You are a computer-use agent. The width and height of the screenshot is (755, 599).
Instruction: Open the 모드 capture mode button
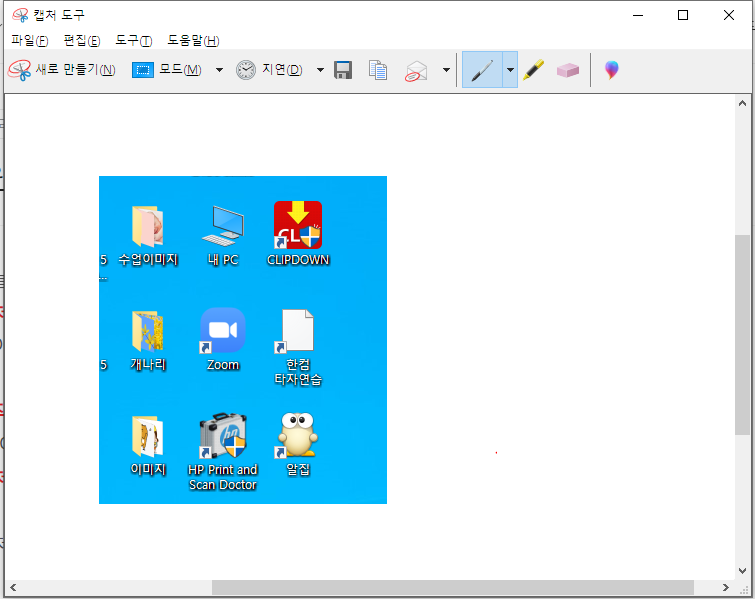tap(167, 70)
